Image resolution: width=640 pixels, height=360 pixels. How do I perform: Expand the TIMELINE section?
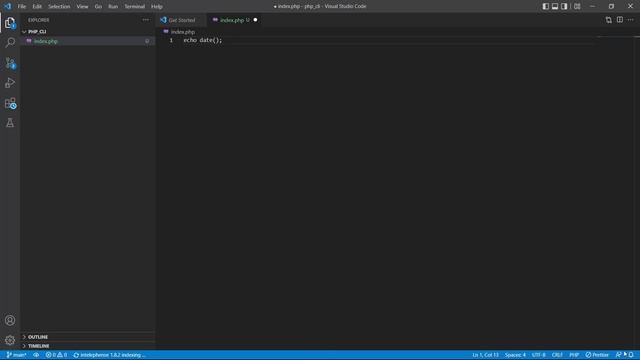pyautogui.click(x=38, y=346)
